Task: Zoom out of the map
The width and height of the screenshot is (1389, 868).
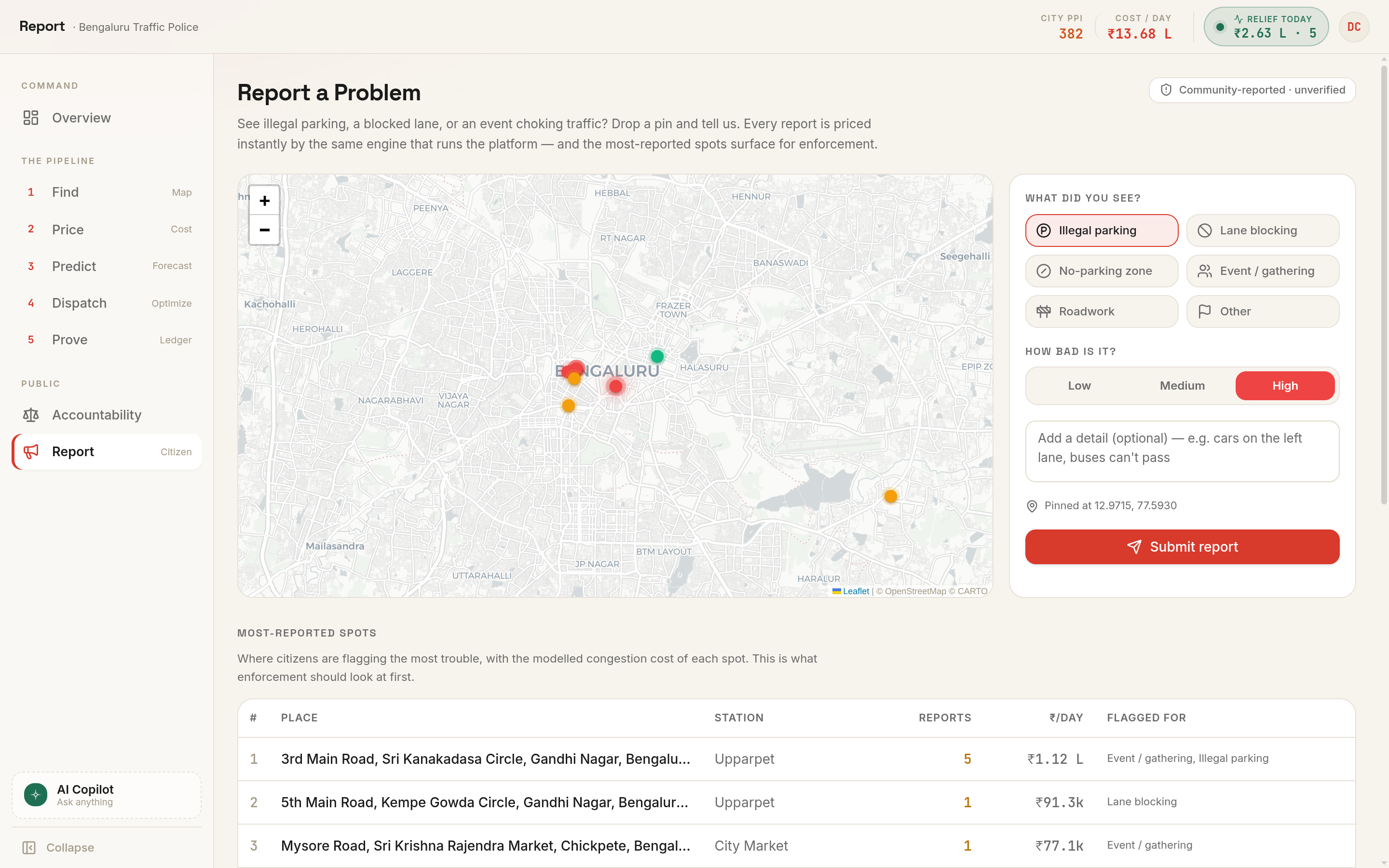Action: pos(264,230)
